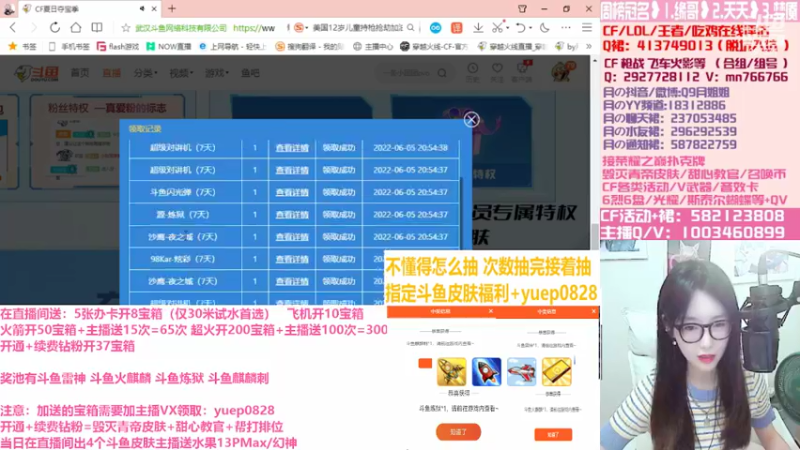The width and height of the screenshot is (800, 450).
Task: Open the 搜狗翻译 bookmark
Action: pyautogui.click(x=310, y=46)
